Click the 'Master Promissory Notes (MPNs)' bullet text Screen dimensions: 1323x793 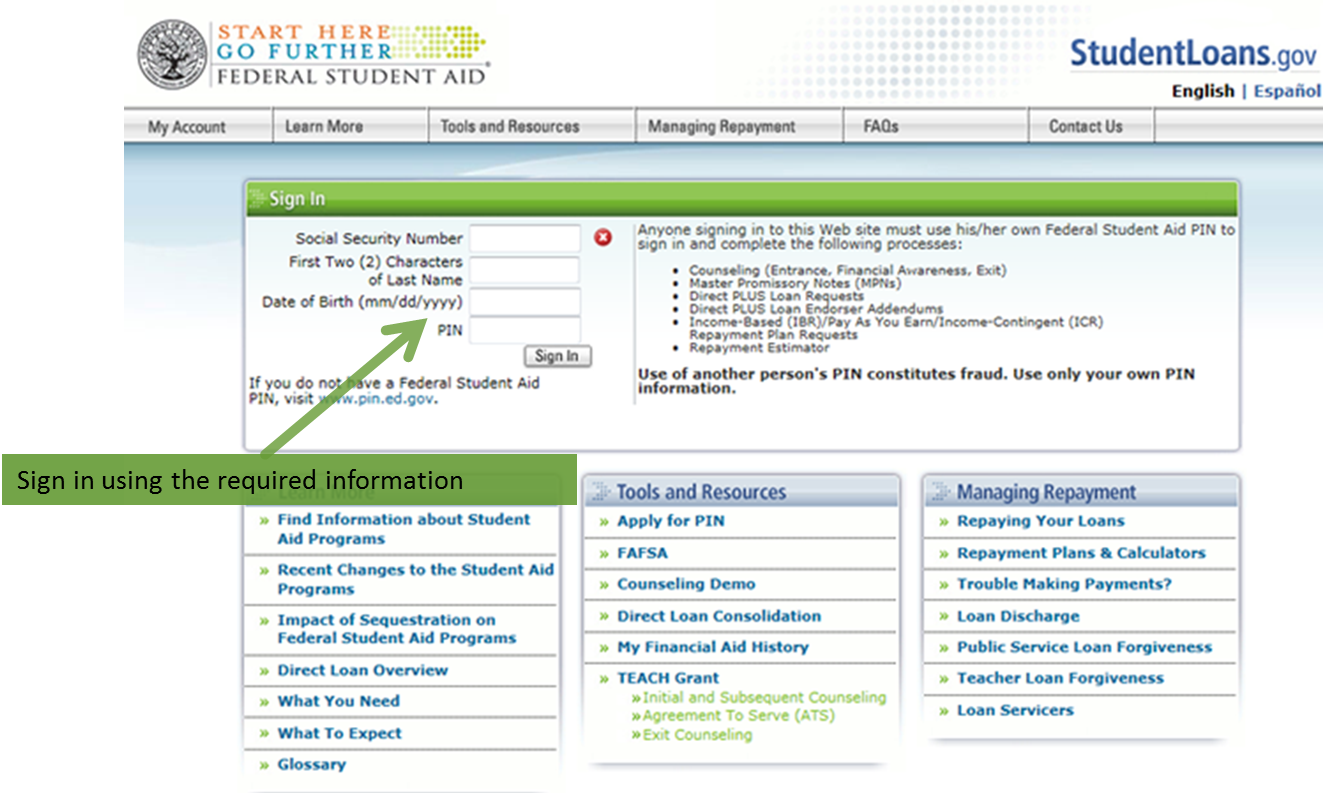[793, 284]
